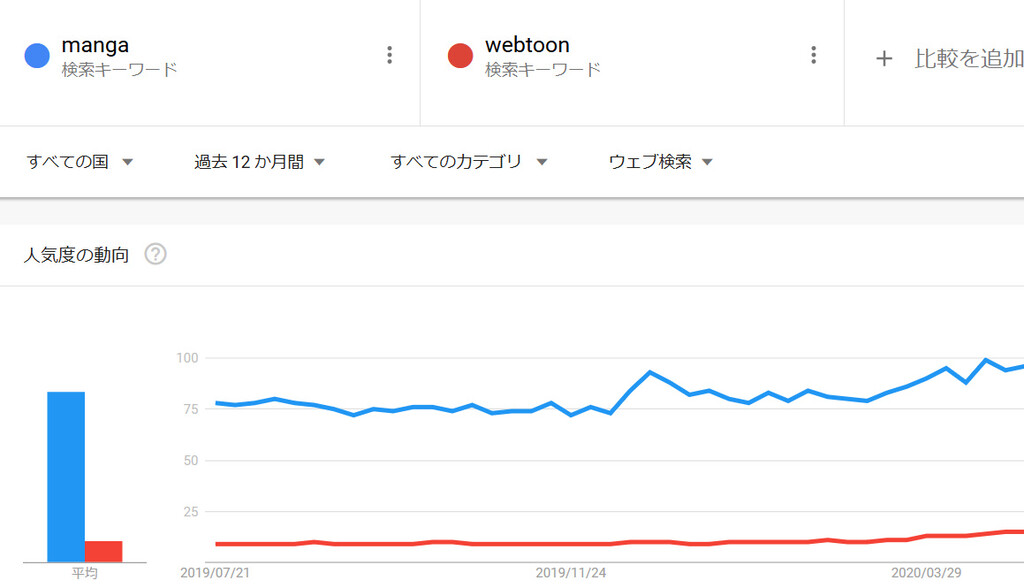Open help for 人気度の動向

[x=155, y=254]
